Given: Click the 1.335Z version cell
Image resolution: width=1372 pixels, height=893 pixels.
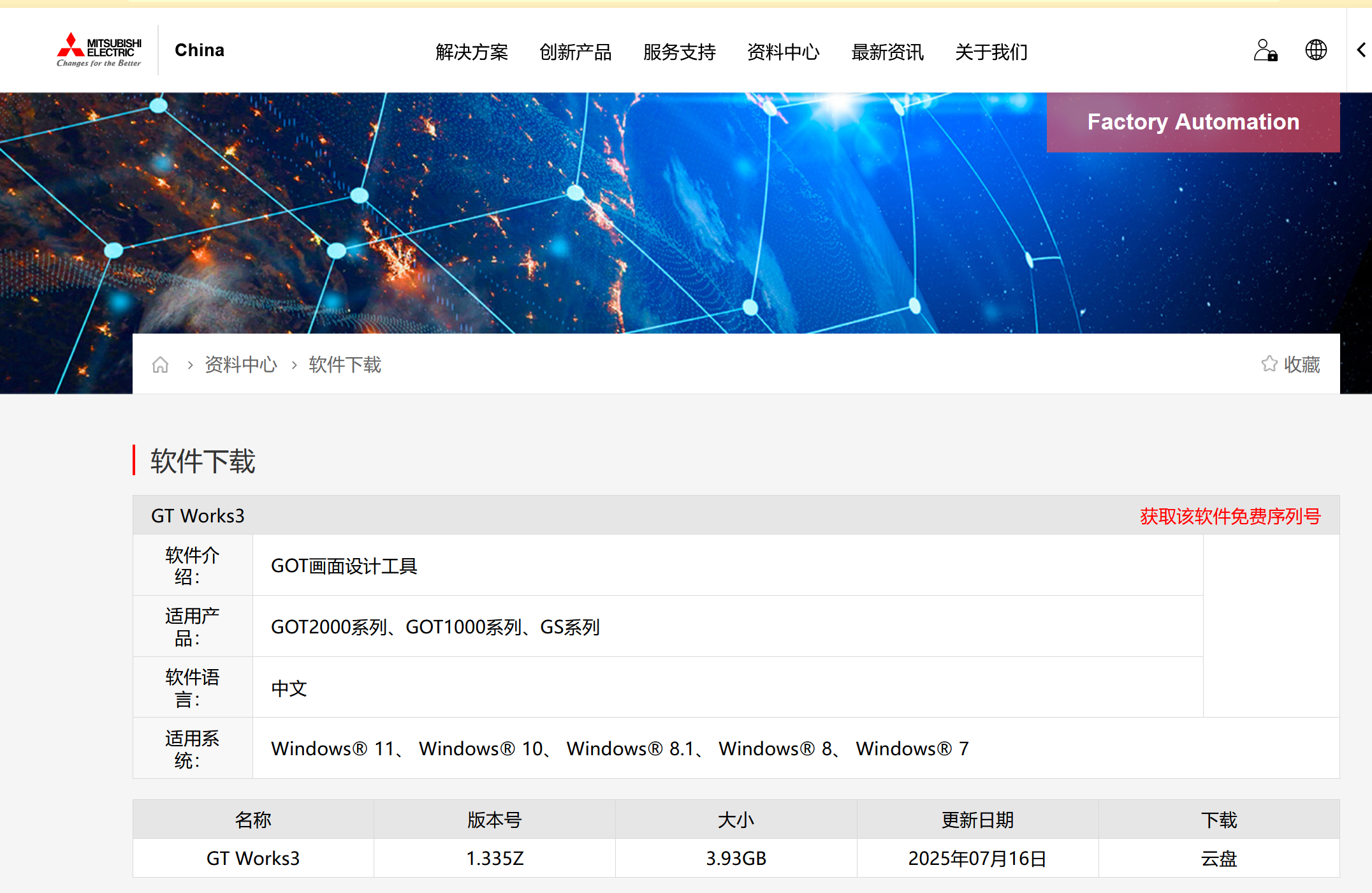Looking at the screenshot, I should (x=495, y=859).
